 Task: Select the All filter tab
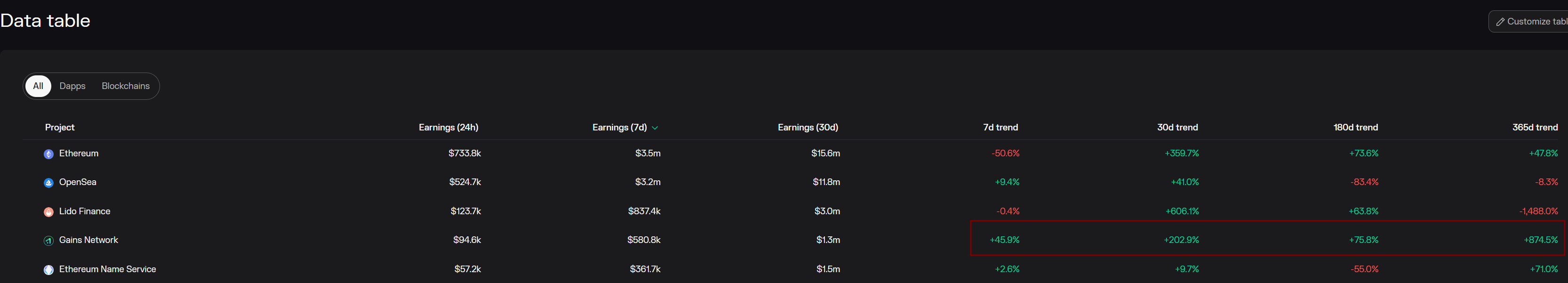click(38, 86)
